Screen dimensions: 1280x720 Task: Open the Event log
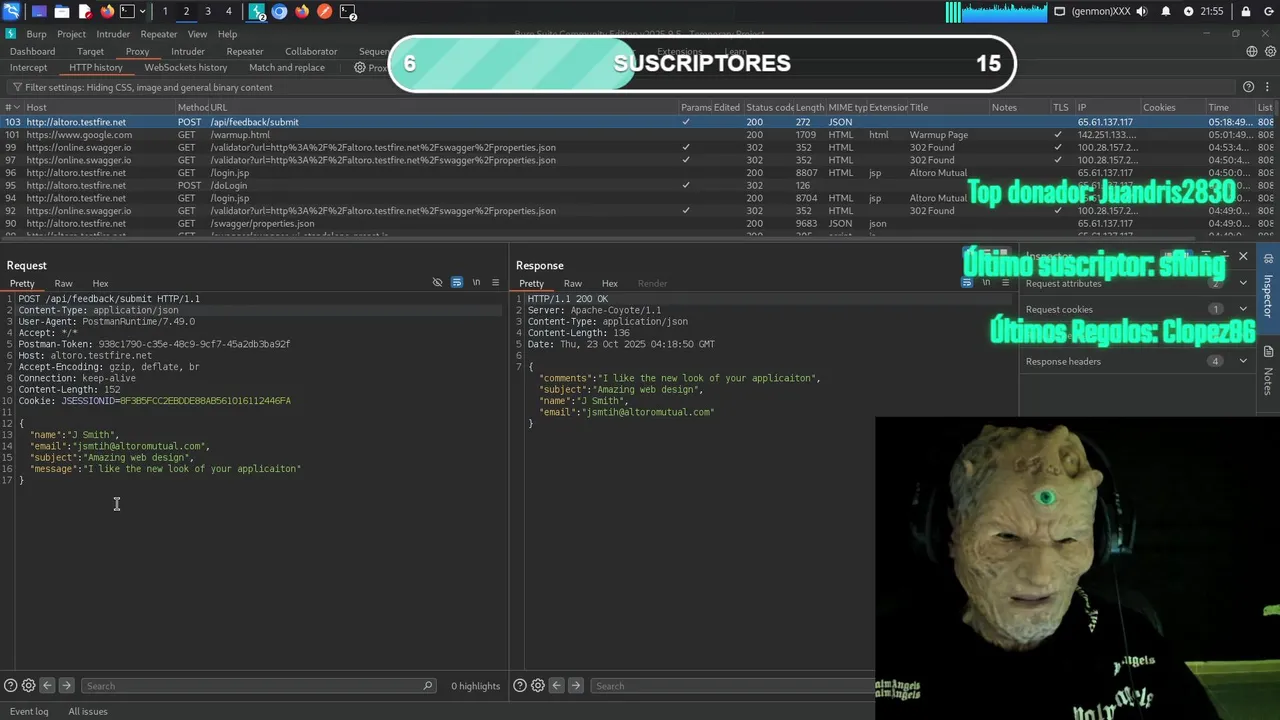coord(29,712)
